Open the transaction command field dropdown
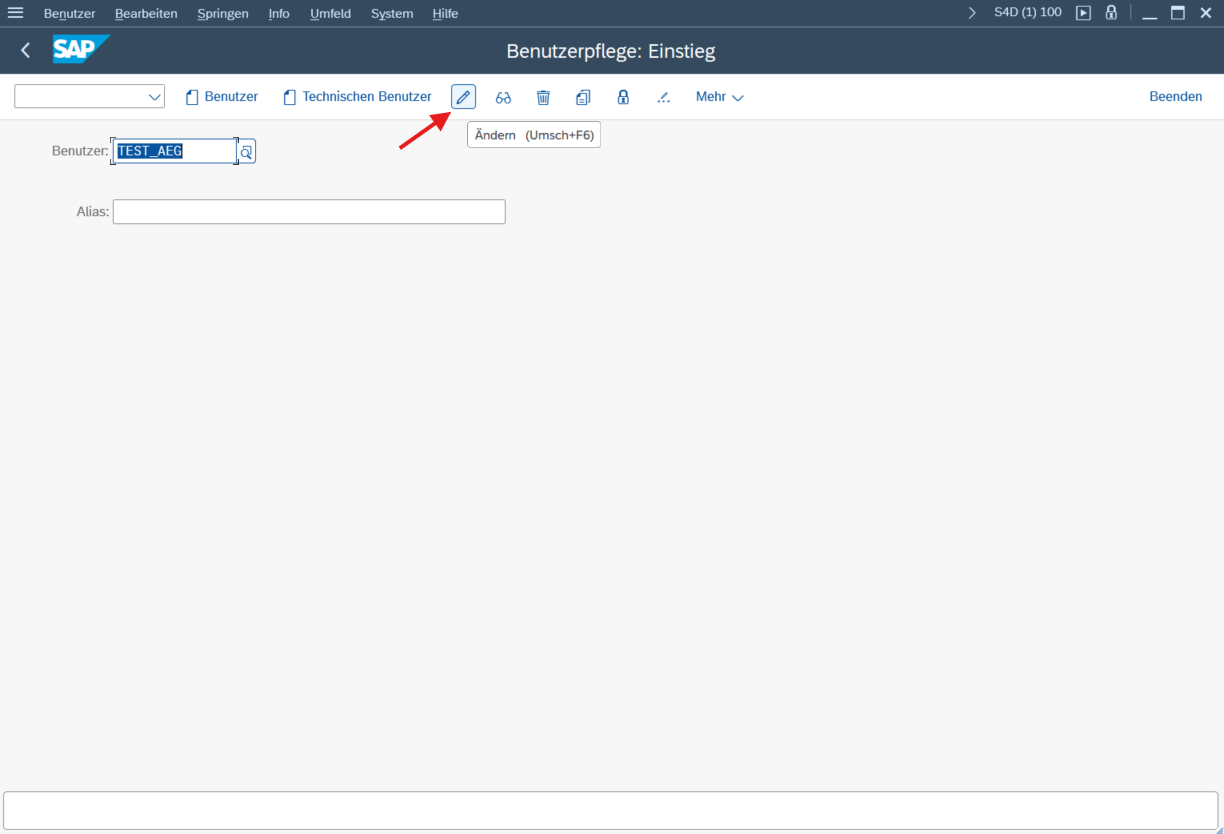The height and width of the screenshot is (834, 1224). tap(155, 97)
